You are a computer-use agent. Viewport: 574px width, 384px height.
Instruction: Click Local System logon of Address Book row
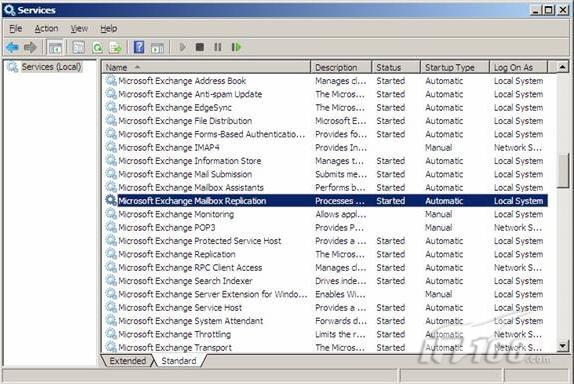[x=518, y=81]
